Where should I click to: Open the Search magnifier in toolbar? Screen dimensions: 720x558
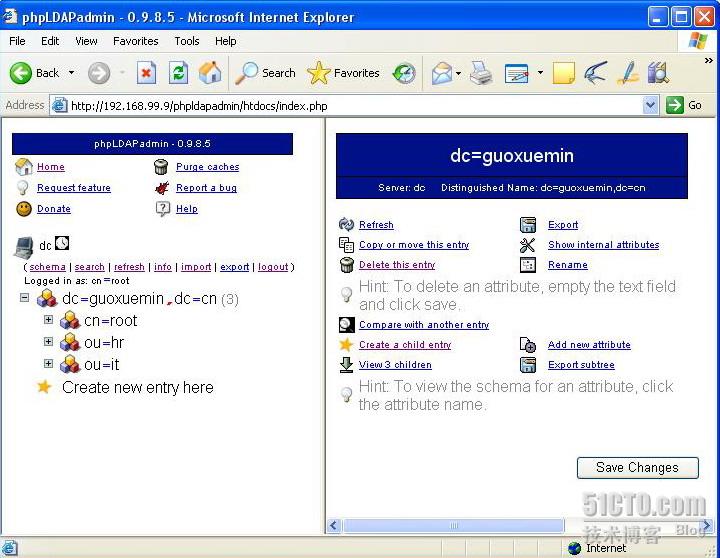point(247,73)
